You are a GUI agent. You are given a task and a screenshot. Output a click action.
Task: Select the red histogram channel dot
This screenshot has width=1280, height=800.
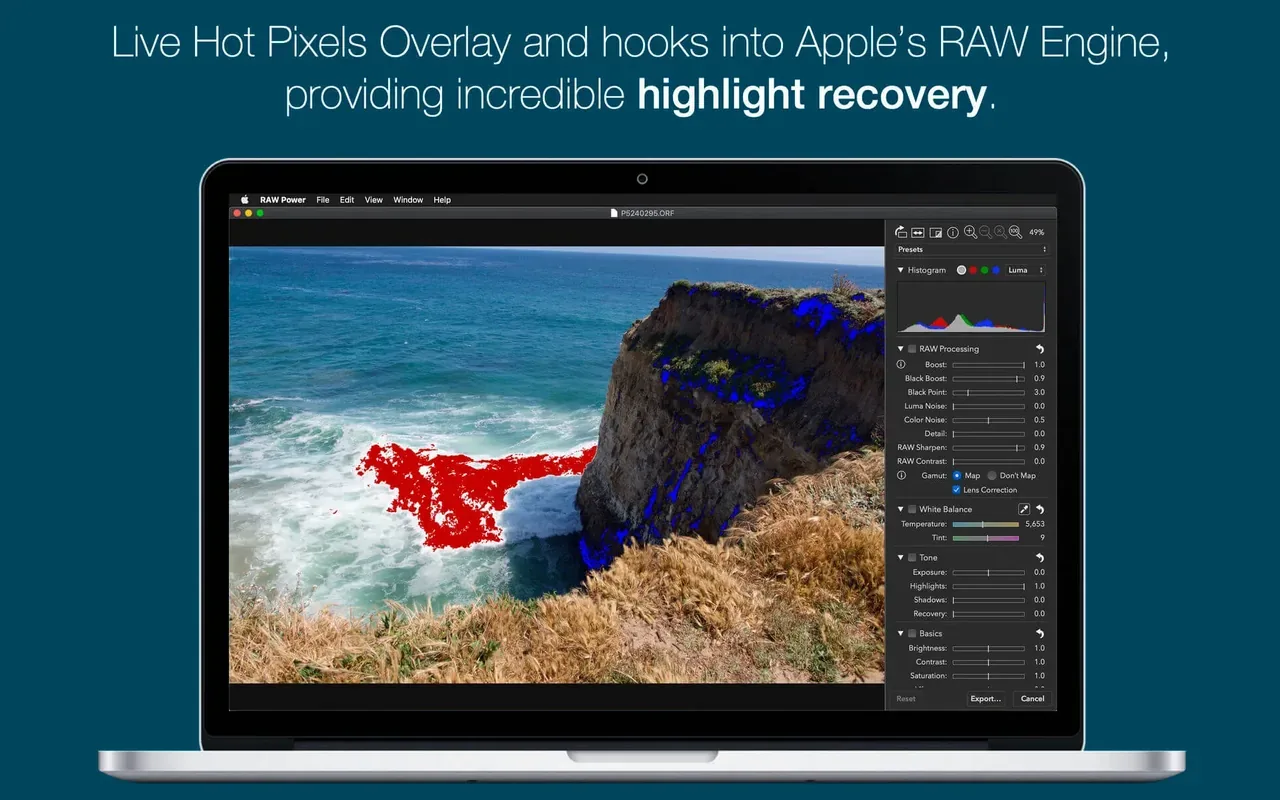(x=973, y=270)
